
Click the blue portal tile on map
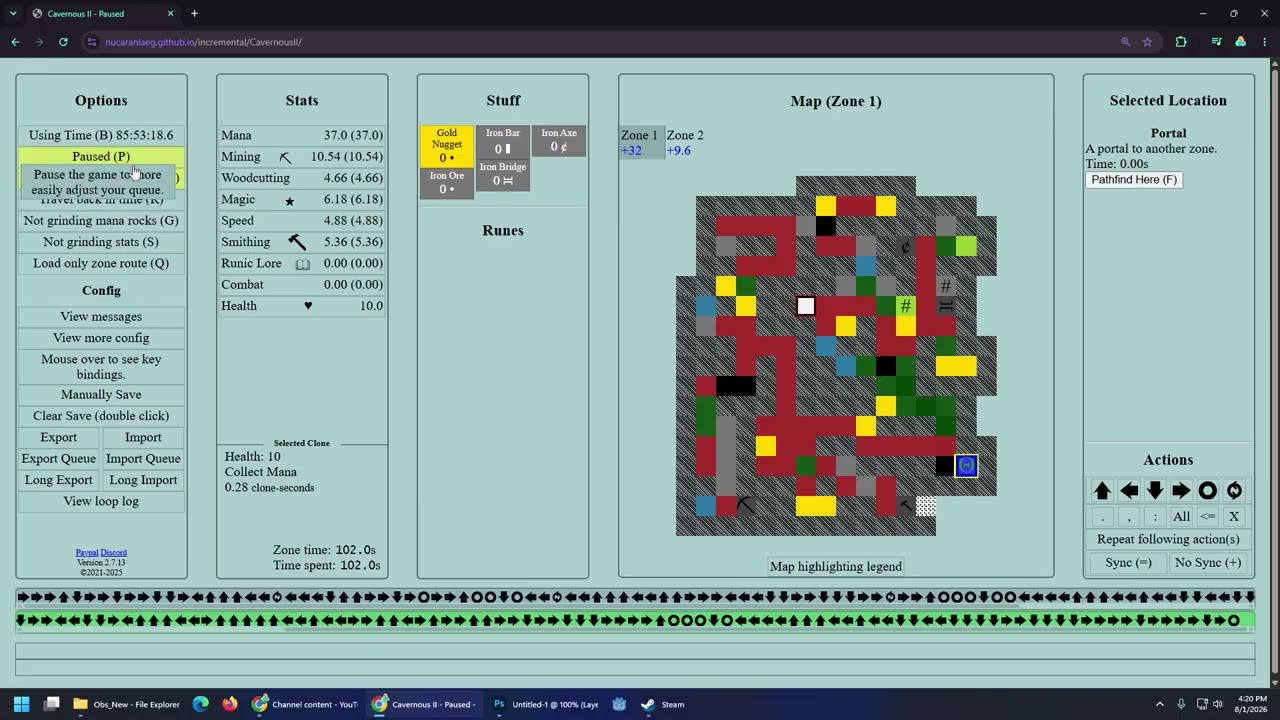click(966, 466)
